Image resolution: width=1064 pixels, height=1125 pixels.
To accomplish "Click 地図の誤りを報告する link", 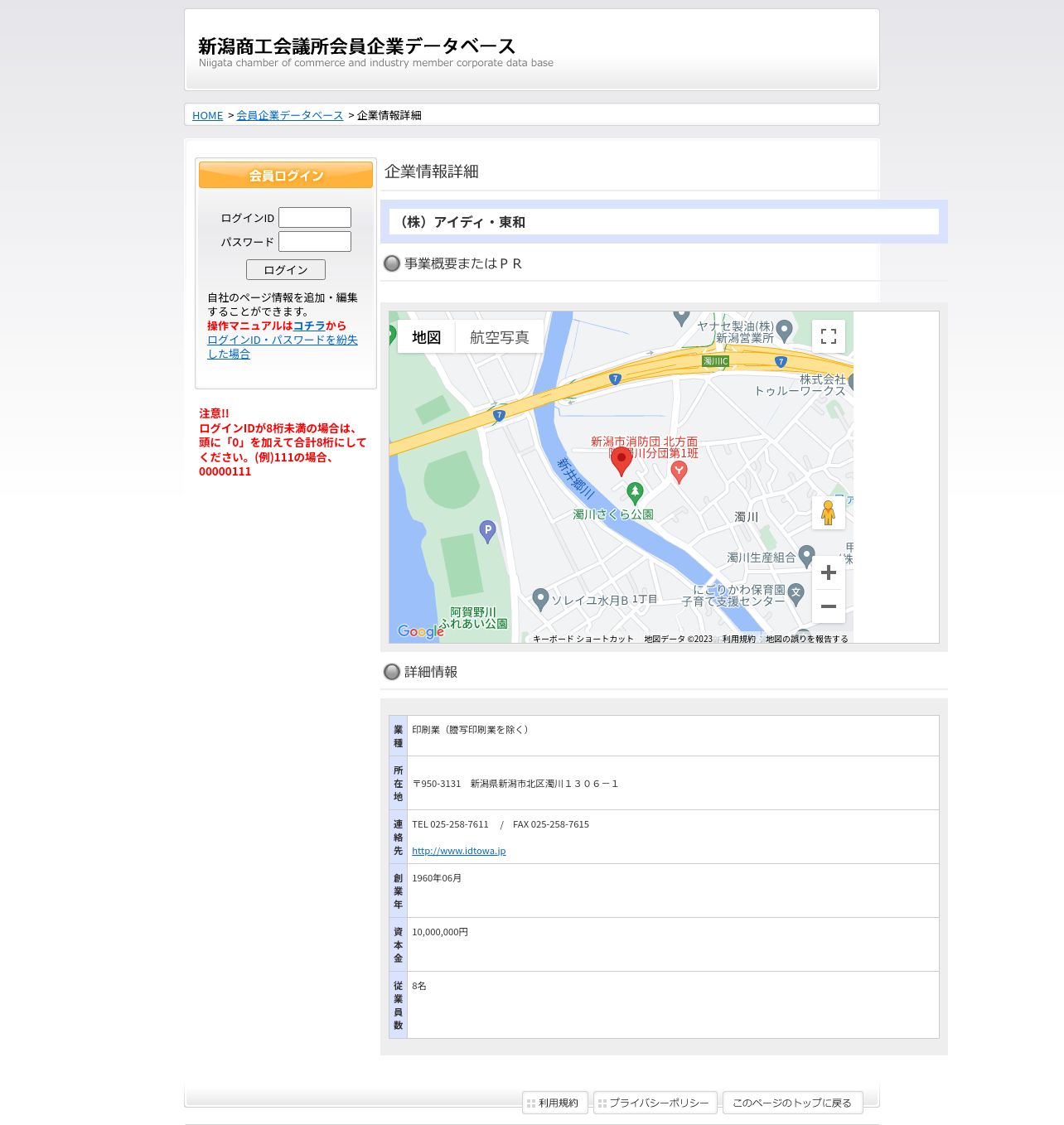I will [806, 639].
